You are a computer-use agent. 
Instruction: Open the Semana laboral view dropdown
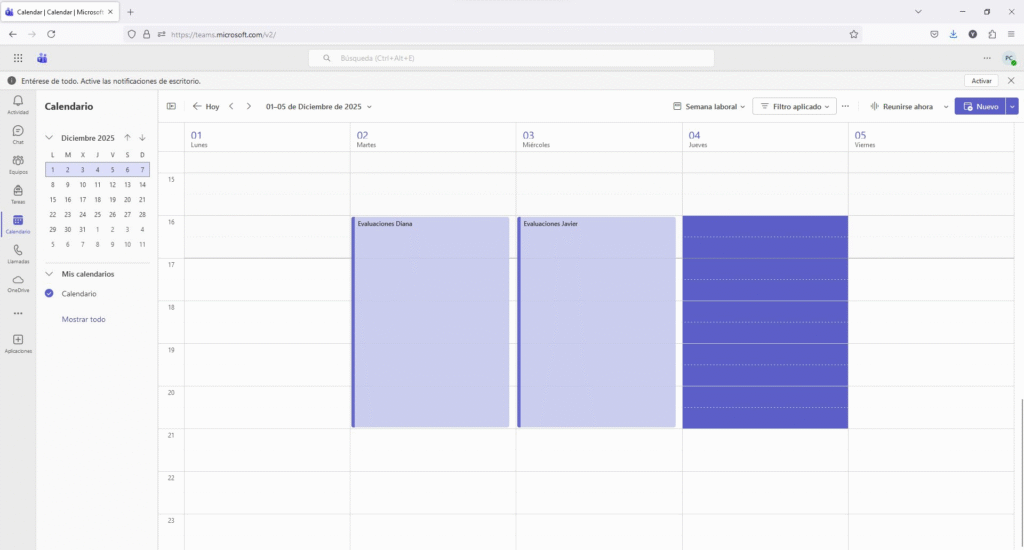[x=709, y=106]
